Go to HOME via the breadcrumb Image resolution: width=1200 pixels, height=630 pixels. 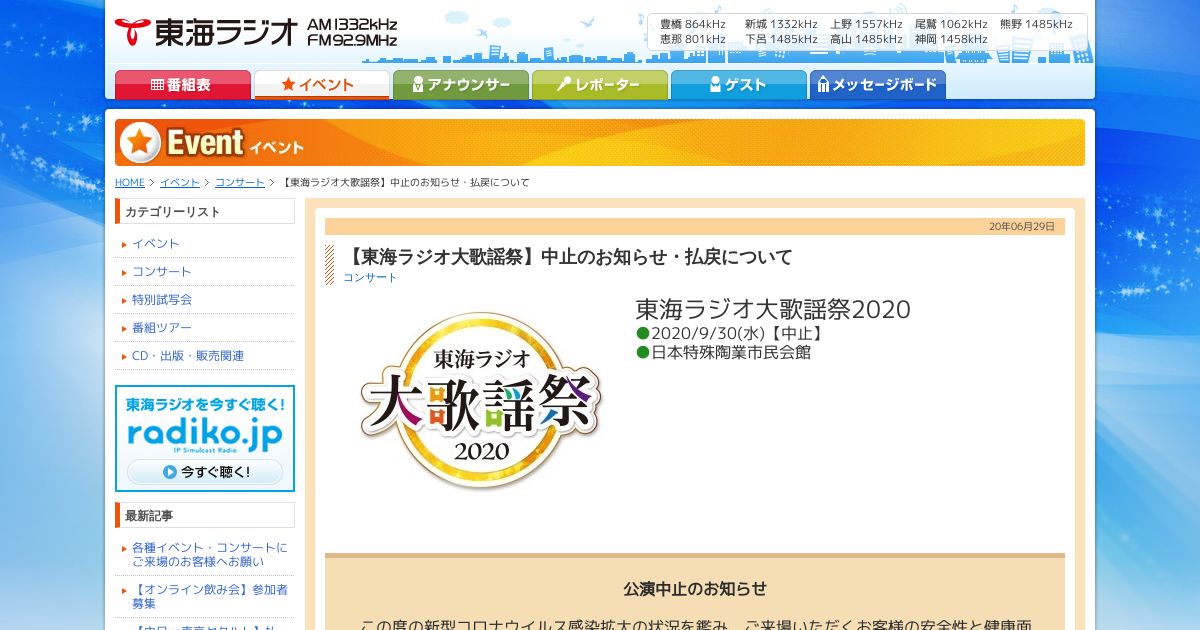pos(130,183)
